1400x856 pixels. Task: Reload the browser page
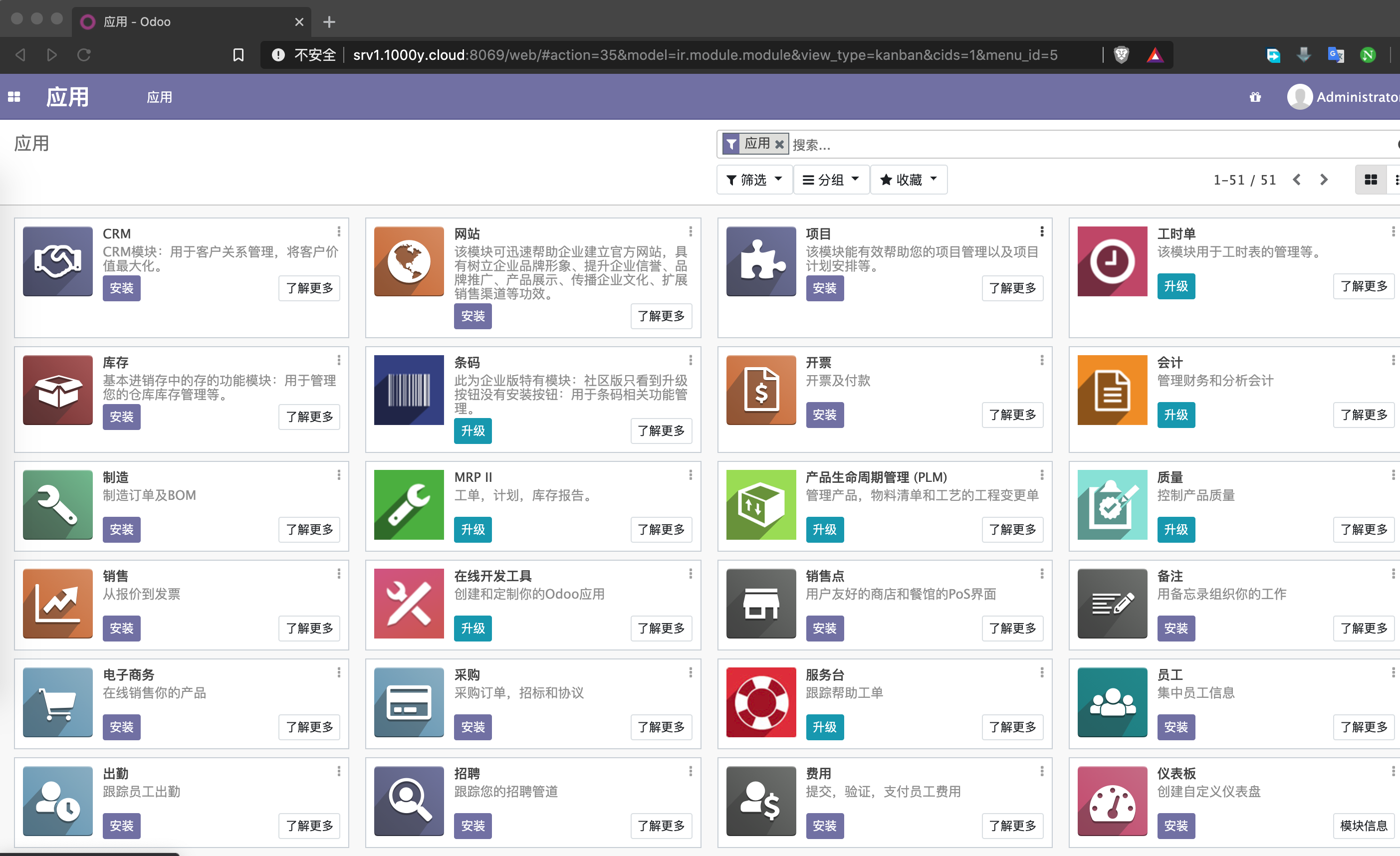[84, 54]
